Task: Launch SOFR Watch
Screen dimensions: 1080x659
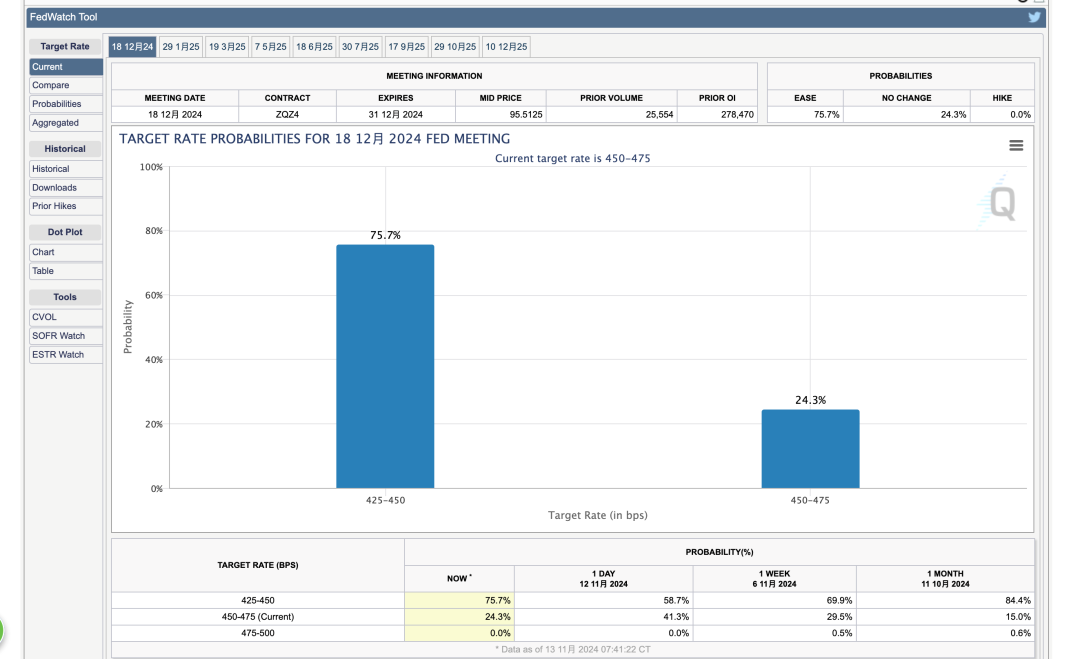Action: 66,335
